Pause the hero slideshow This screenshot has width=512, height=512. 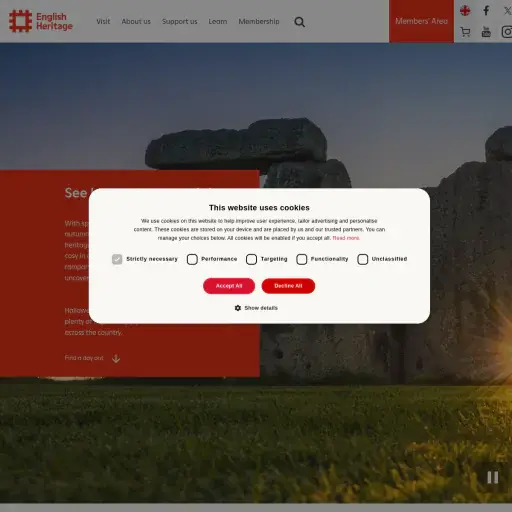[493, 477]
